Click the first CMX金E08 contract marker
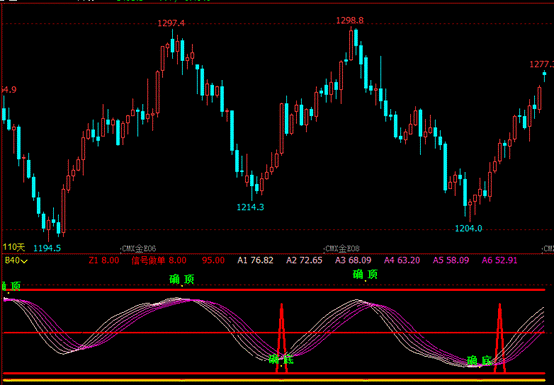The image size is (554, 385). tap(138, 249)
